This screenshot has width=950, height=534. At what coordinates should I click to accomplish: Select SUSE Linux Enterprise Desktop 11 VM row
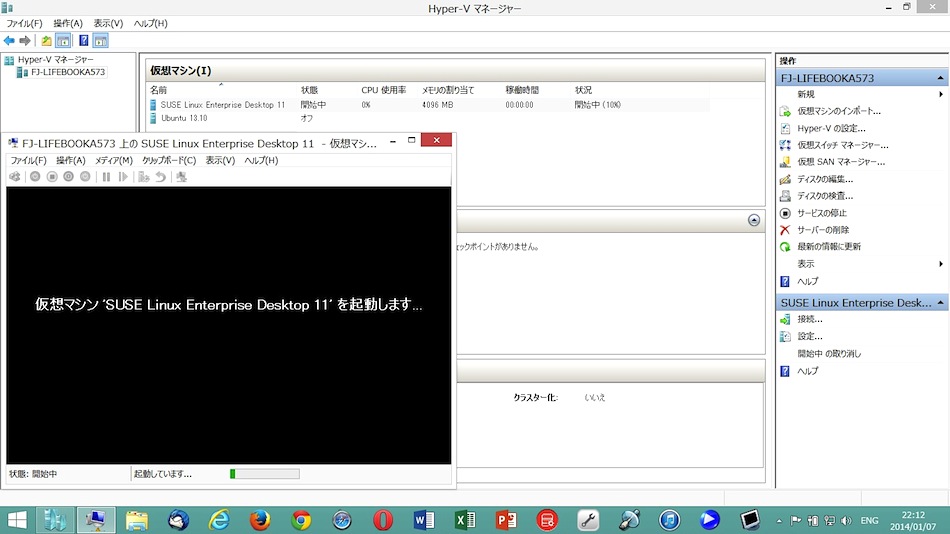(429, 105)
